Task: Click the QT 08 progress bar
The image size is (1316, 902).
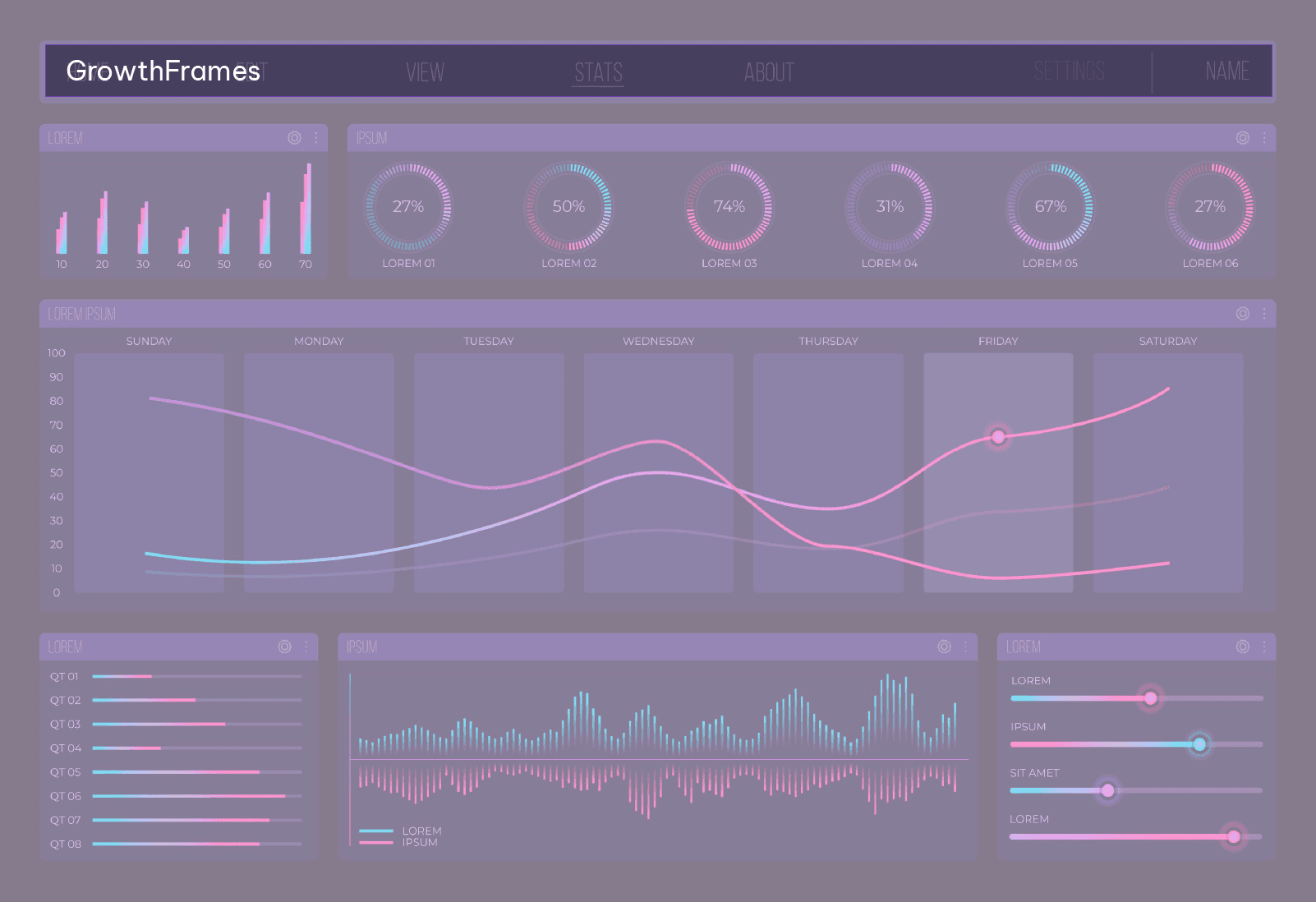Action: [x=197, y=844]
